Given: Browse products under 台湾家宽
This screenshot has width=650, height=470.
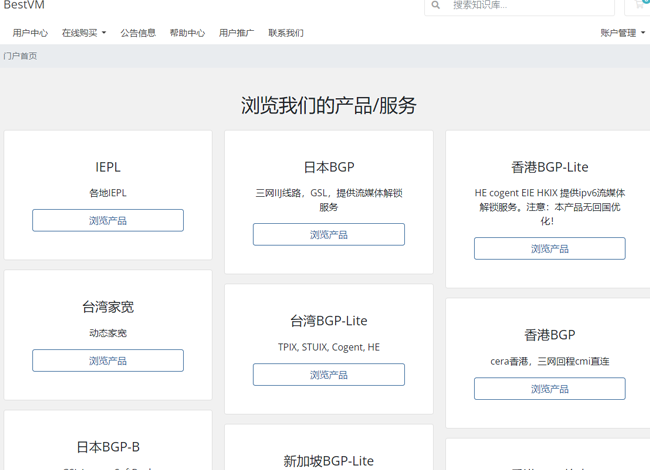Looking at the screenshot, I should coord(108,360).
